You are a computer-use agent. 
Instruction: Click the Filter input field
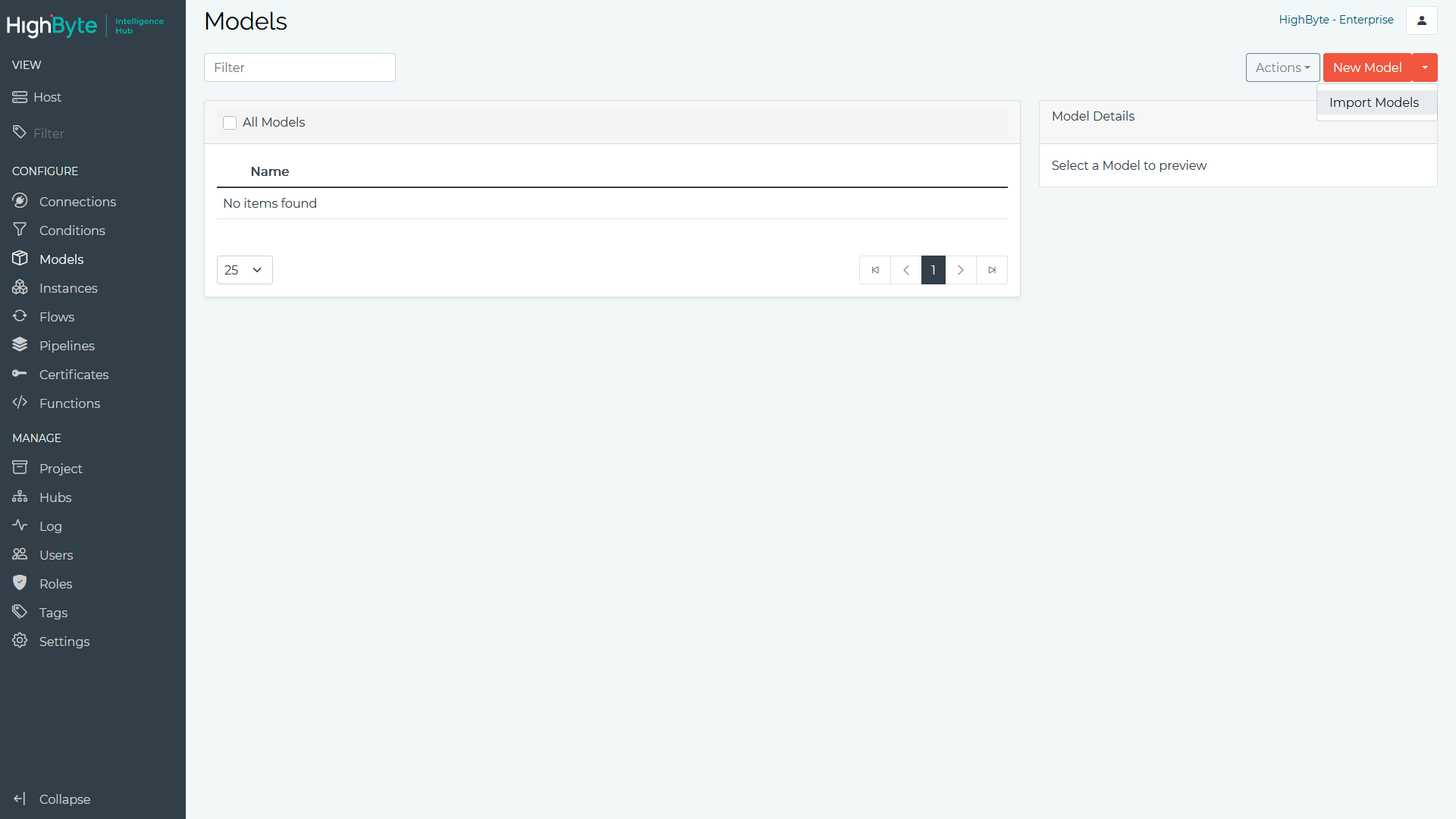tap(300, 67)
